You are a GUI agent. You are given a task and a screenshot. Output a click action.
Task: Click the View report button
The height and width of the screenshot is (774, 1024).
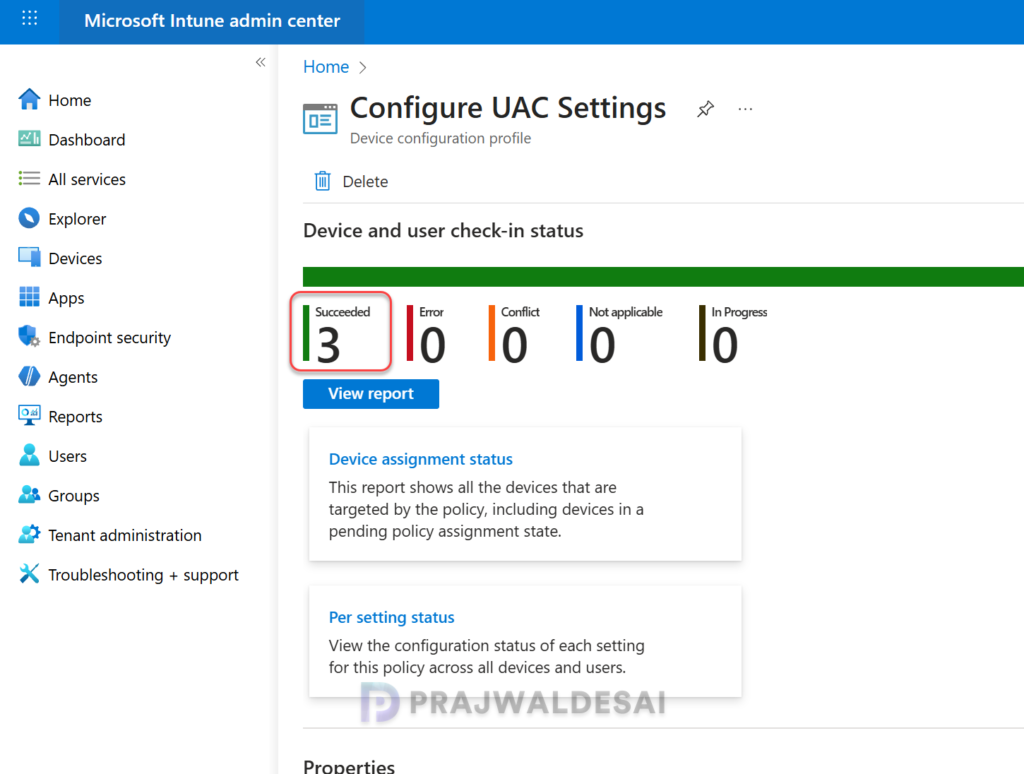tap(371, 394)
